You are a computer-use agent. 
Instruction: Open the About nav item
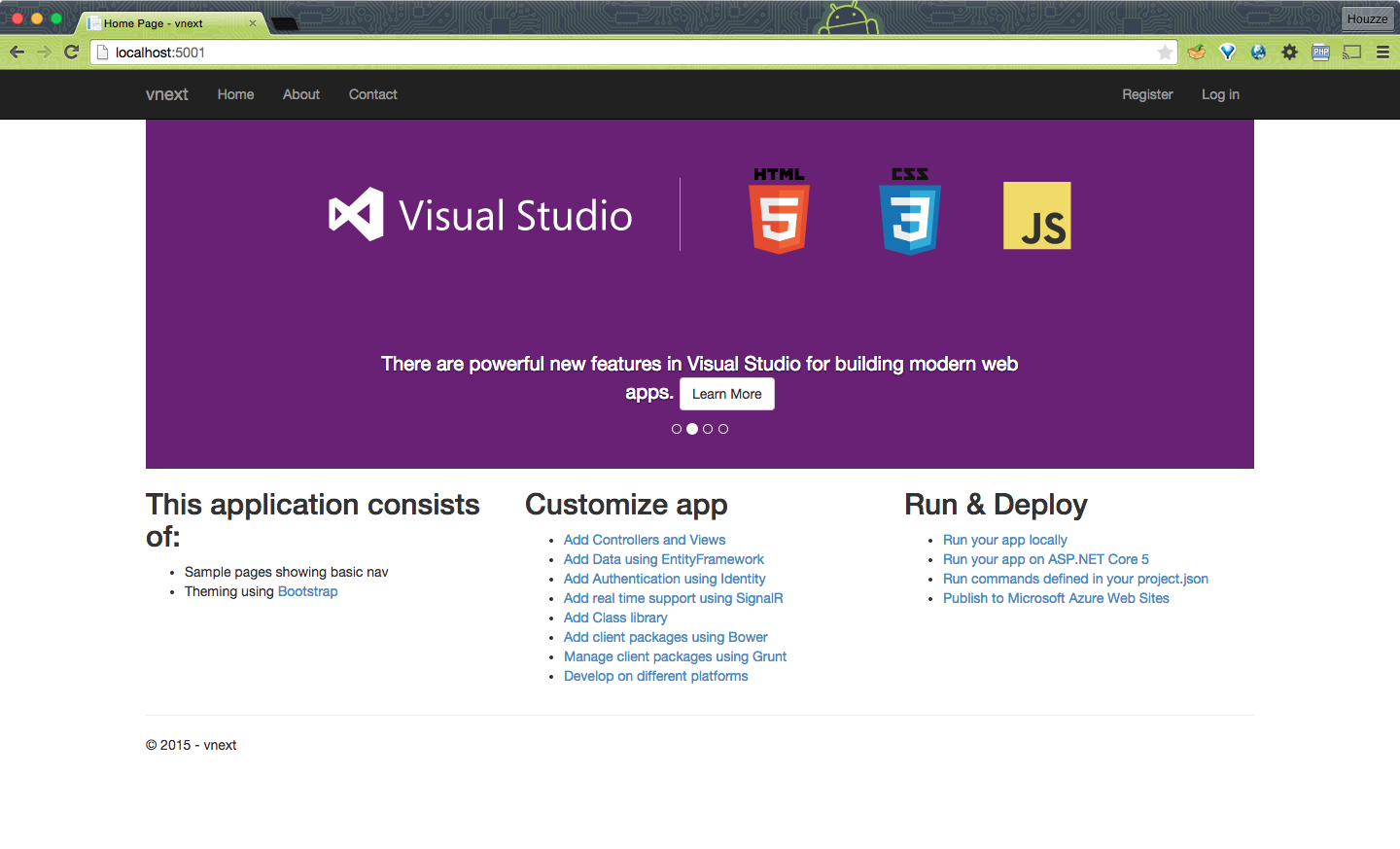click(x=301, y=94)
